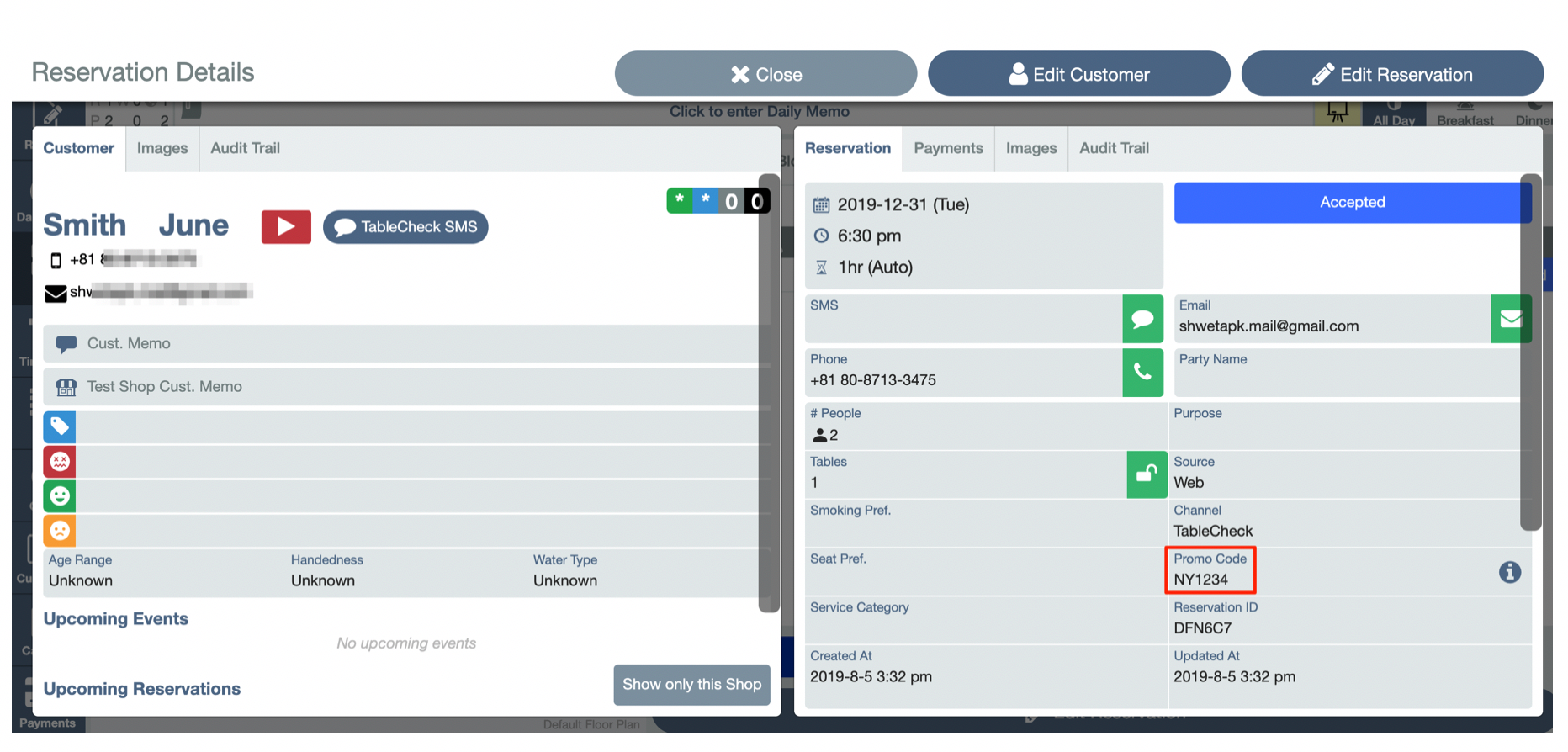The height and width of the screenshot is (752, 1568).
Task: Click the promo code NY1234
Action: click(x=1200, y=580)
